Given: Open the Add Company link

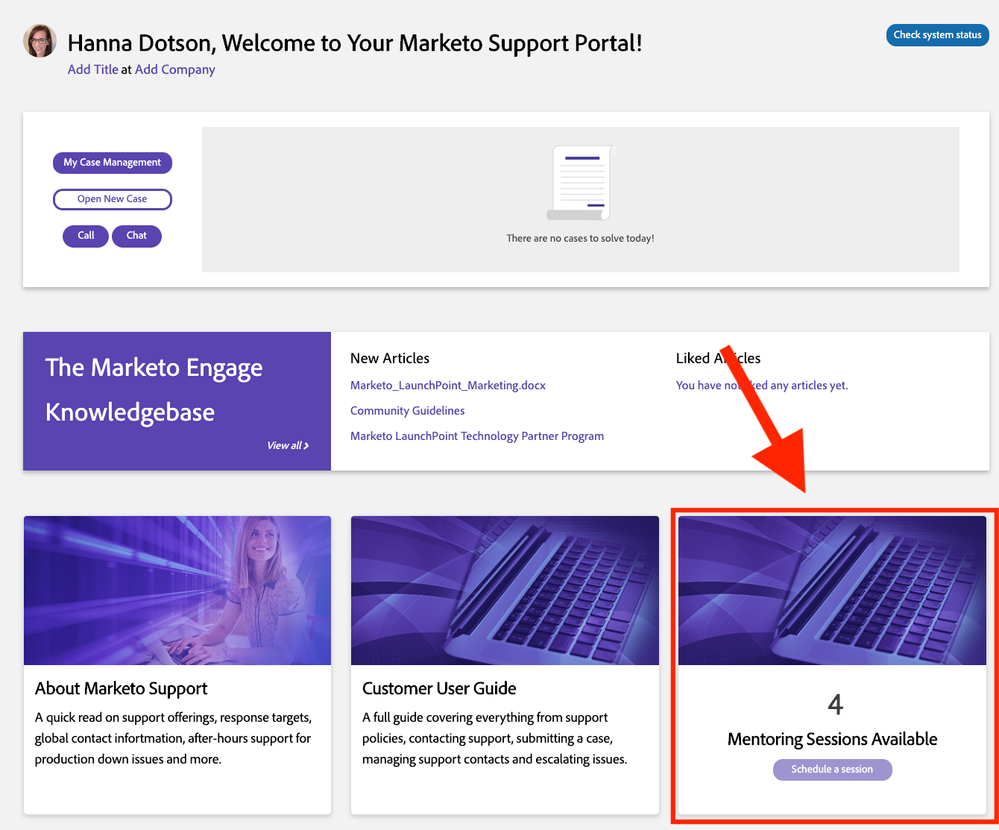Looking at the screenshot, I should [175, 69].
